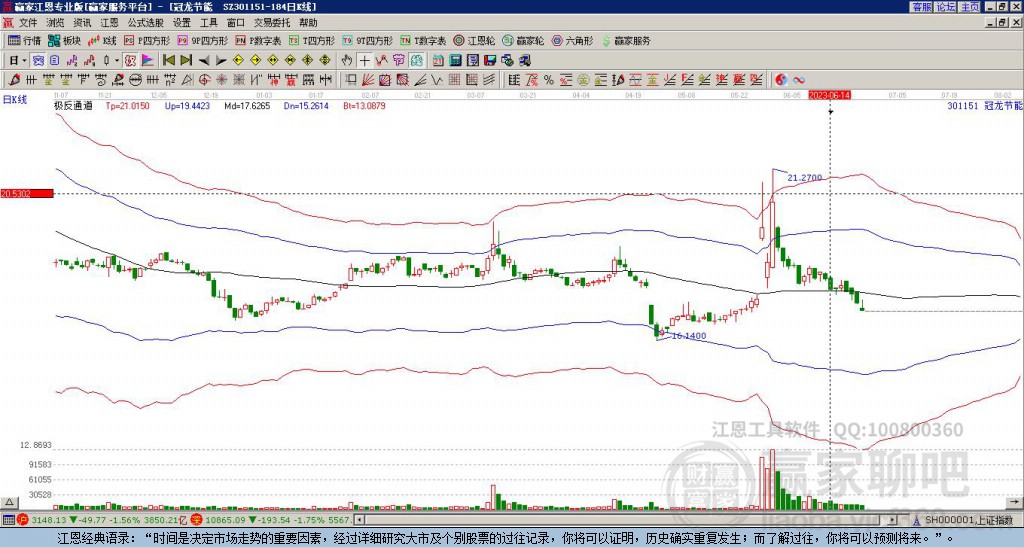The height and width of the screenshot is (548, 1024).
Task: Click the 论坛 forum button
Action: 946,7
